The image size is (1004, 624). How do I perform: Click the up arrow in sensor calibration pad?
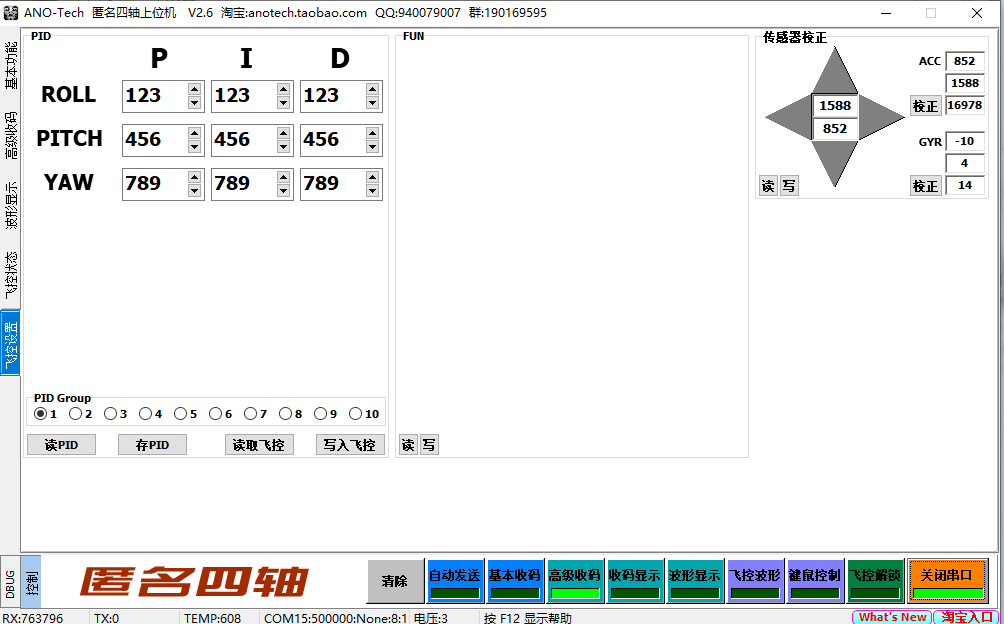[835, 76]
